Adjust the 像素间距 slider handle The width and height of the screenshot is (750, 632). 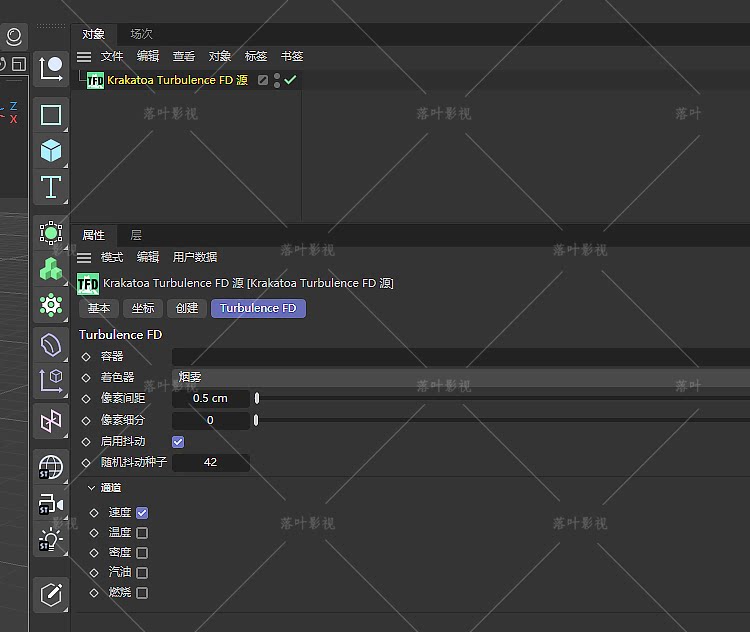[257, 398]
